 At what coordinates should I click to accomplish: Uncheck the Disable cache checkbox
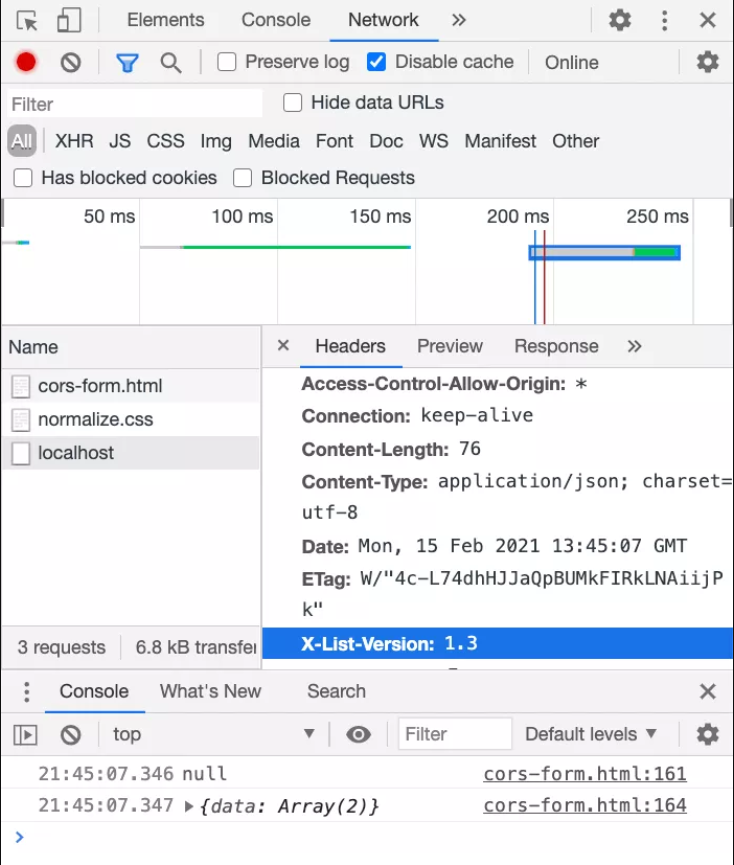point(376,62)
